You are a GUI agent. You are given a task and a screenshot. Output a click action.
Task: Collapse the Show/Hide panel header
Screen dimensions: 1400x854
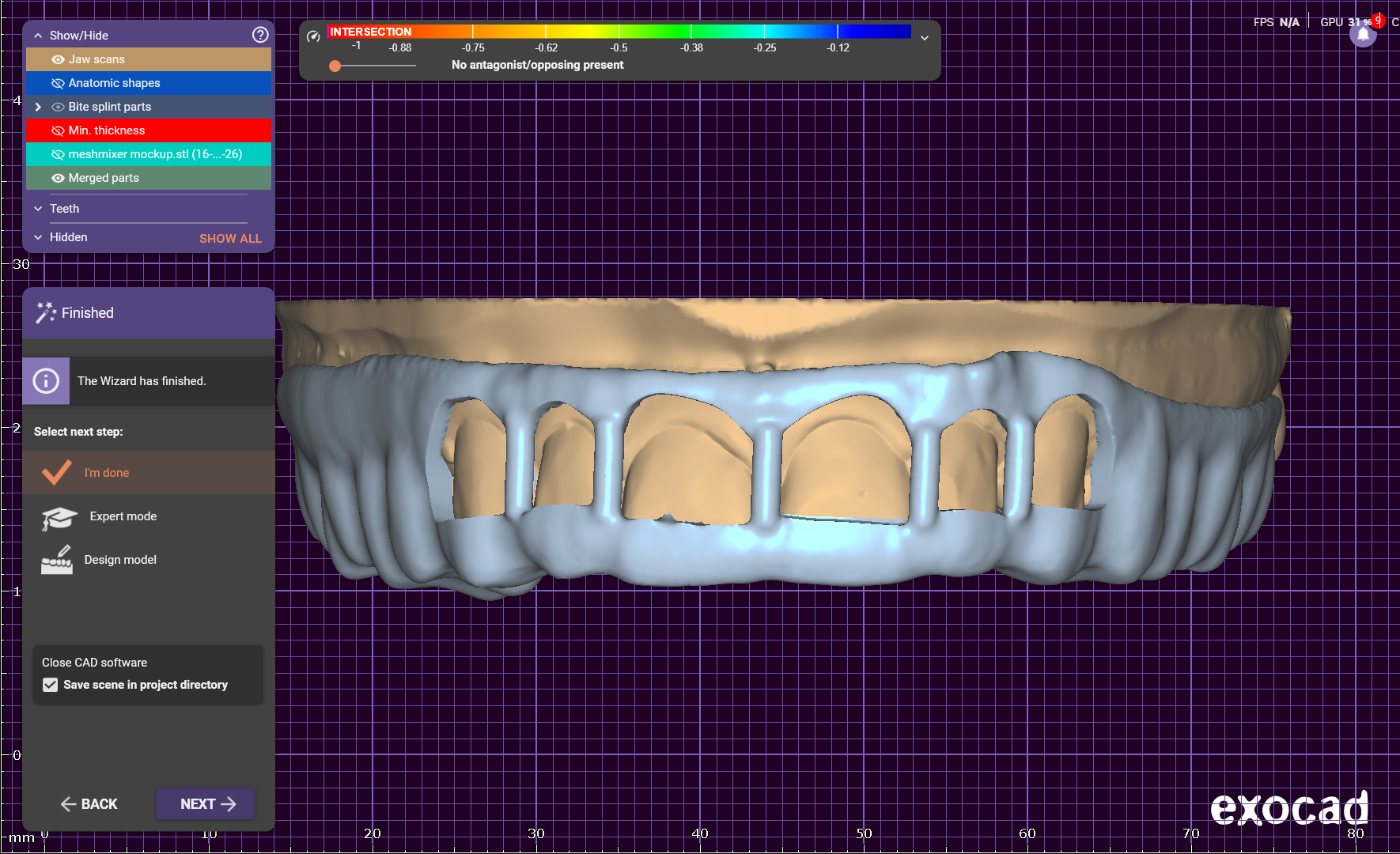pos(38,36)
